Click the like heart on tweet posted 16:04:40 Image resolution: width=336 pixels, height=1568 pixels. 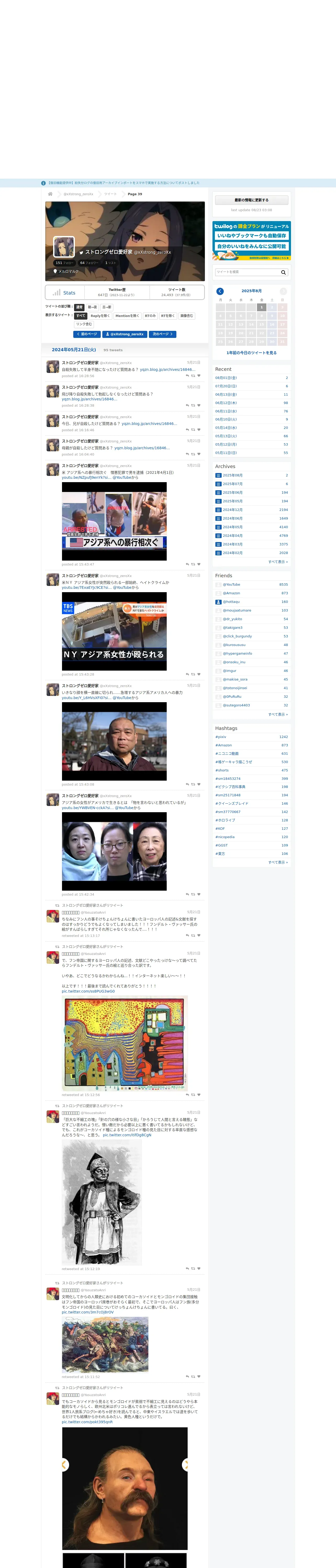[199, 454]
